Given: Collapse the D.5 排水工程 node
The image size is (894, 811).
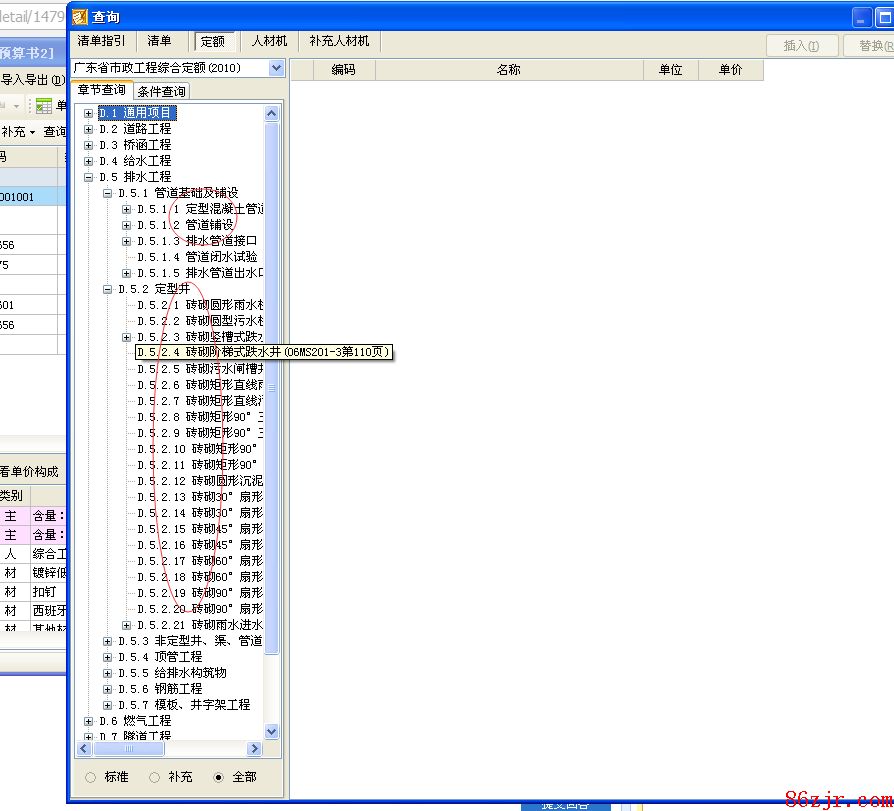Looking at the screenshot, I should [89, 177].
